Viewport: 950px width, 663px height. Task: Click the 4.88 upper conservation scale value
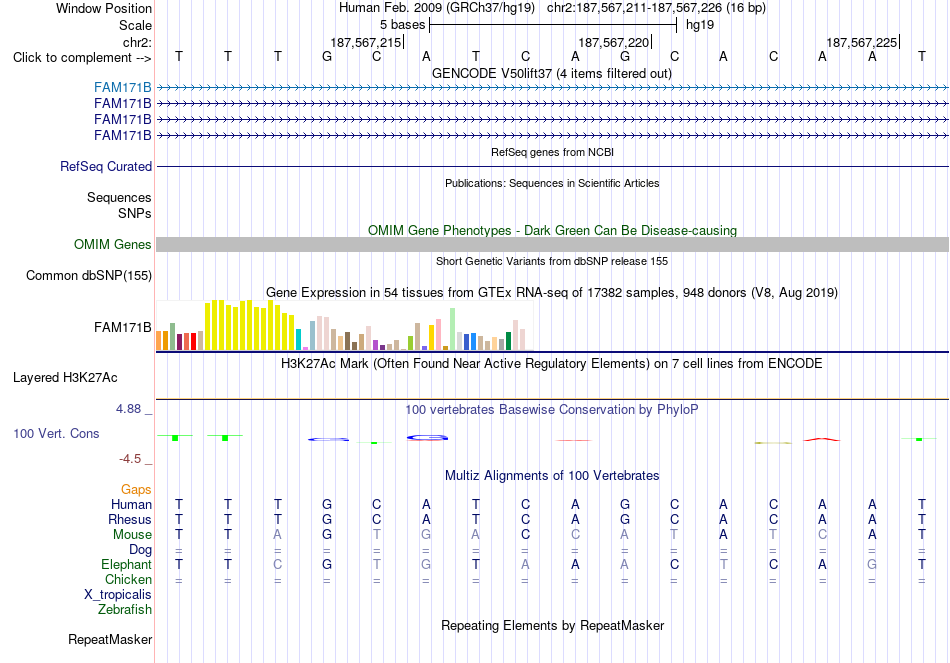pos(128,409)
